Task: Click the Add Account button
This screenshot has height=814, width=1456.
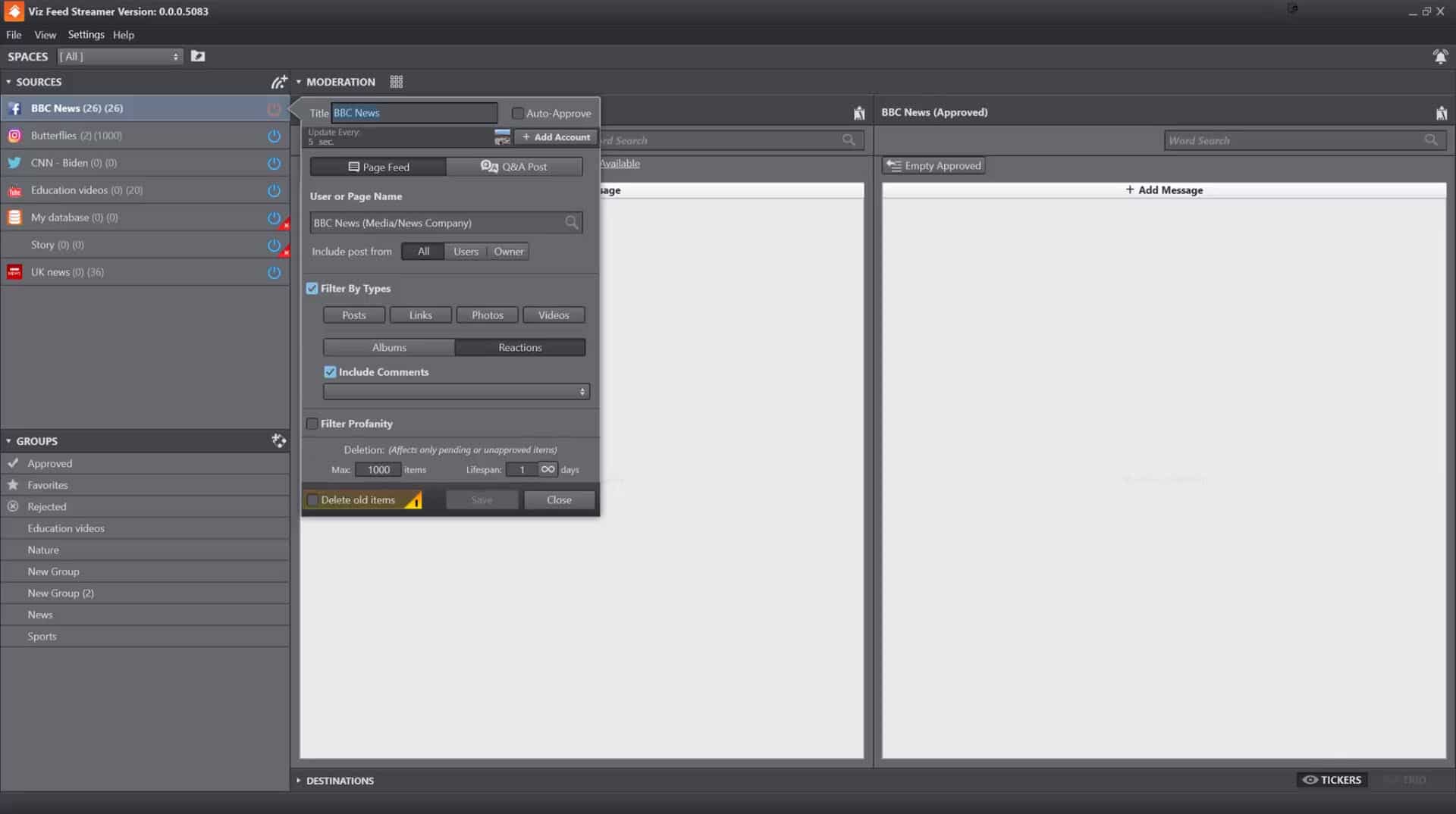Action: click(555, 136)
